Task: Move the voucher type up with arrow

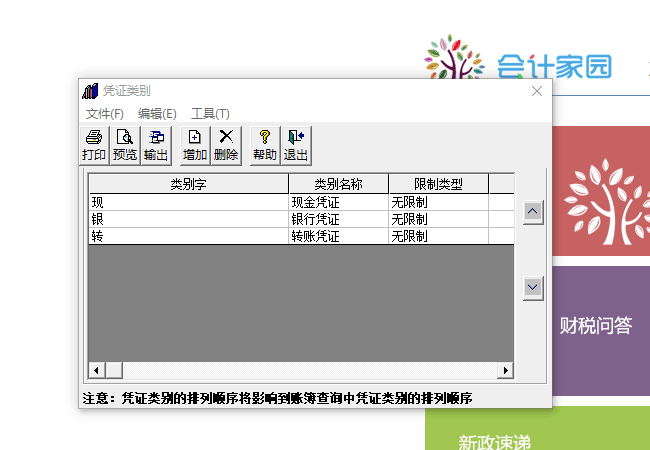Action: [x=533, y=212]
